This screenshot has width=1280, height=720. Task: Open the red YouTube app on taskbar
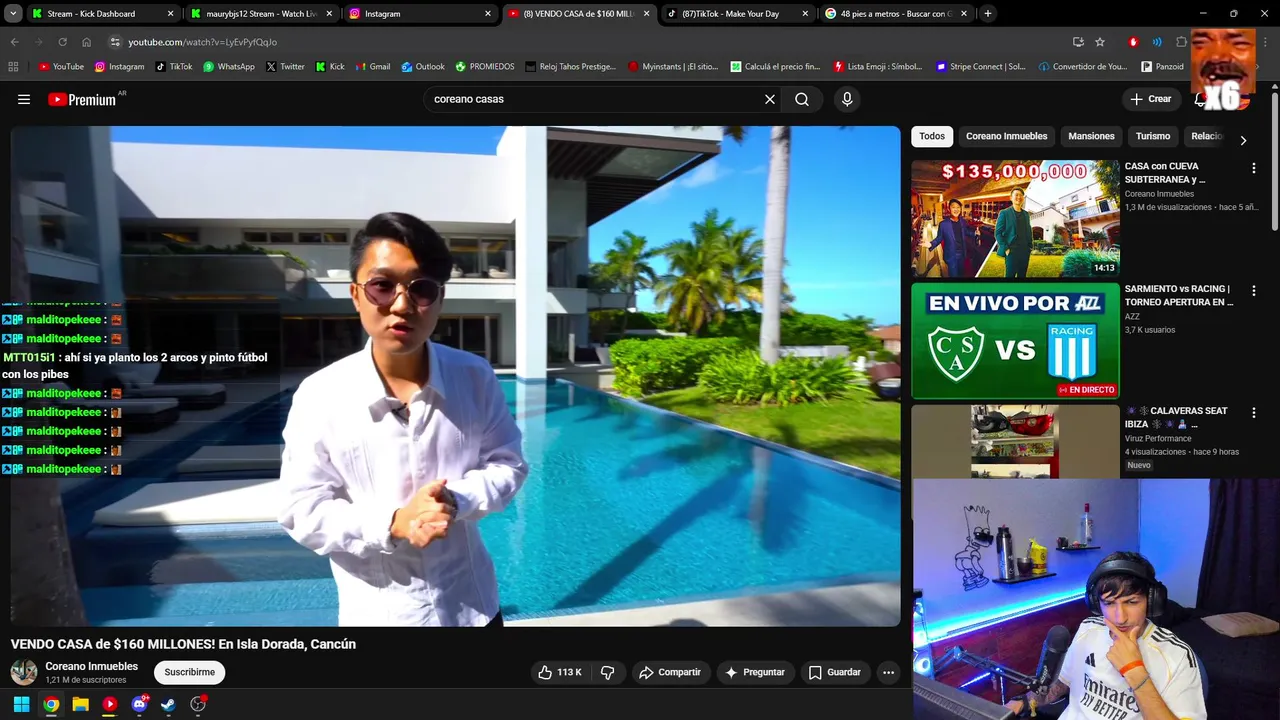click(110, 704)
